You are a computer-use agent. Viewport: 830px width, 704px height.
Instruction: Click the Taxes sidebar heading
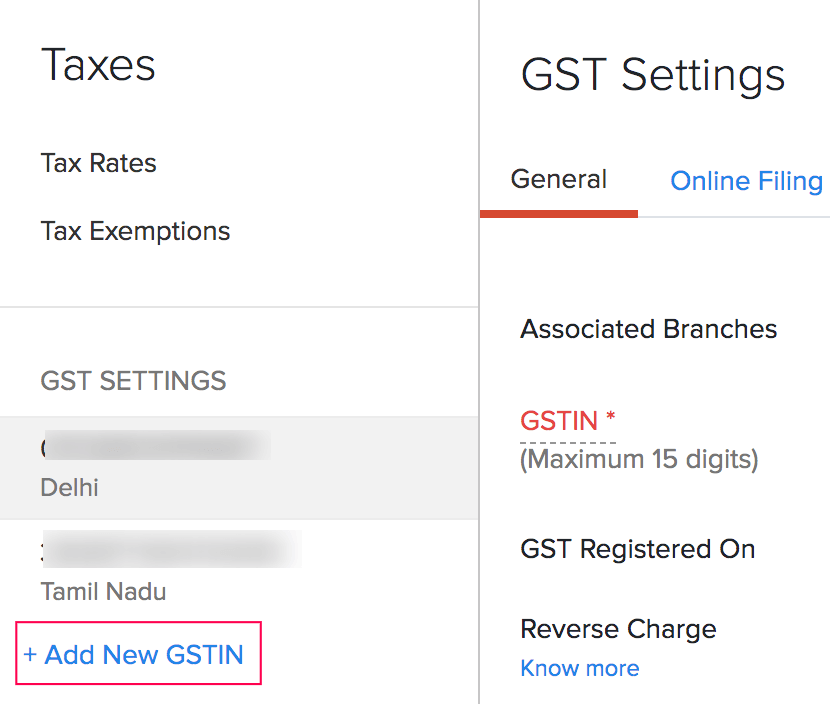(x=98, y=65)
